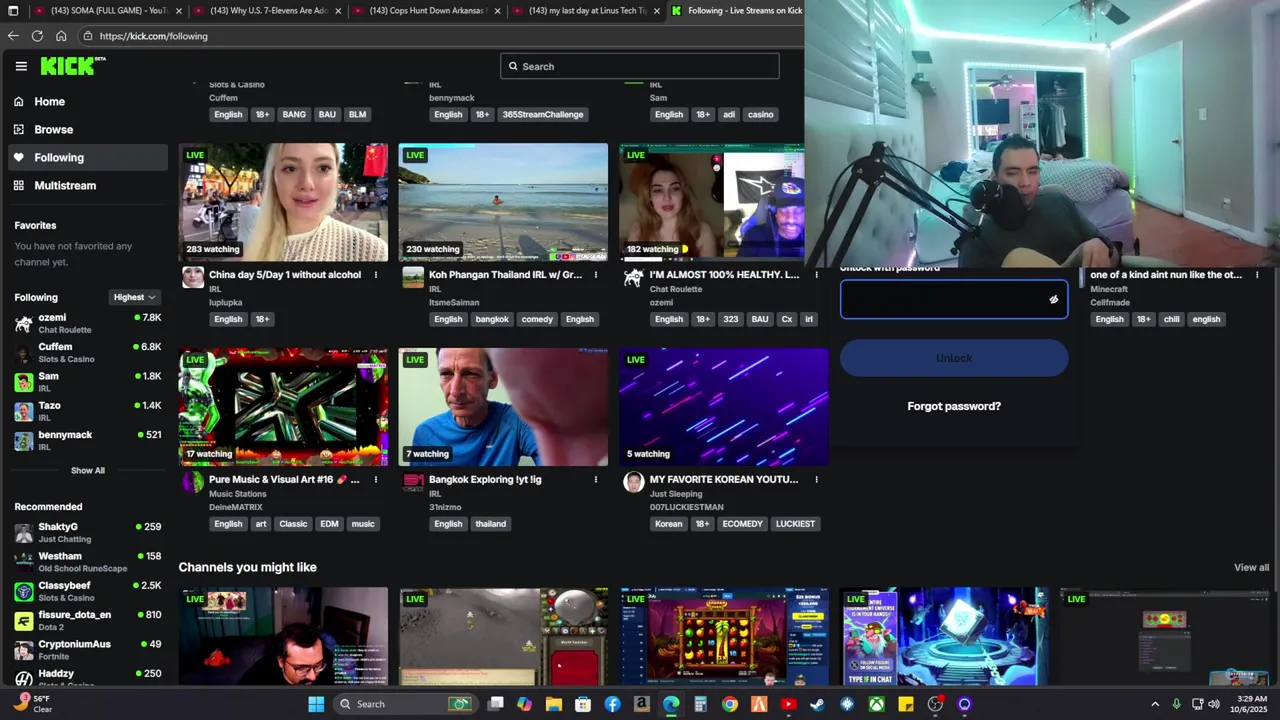Open Task View on the taskbar
This screenshot has height=720, width=1280.
pos(495,704)
